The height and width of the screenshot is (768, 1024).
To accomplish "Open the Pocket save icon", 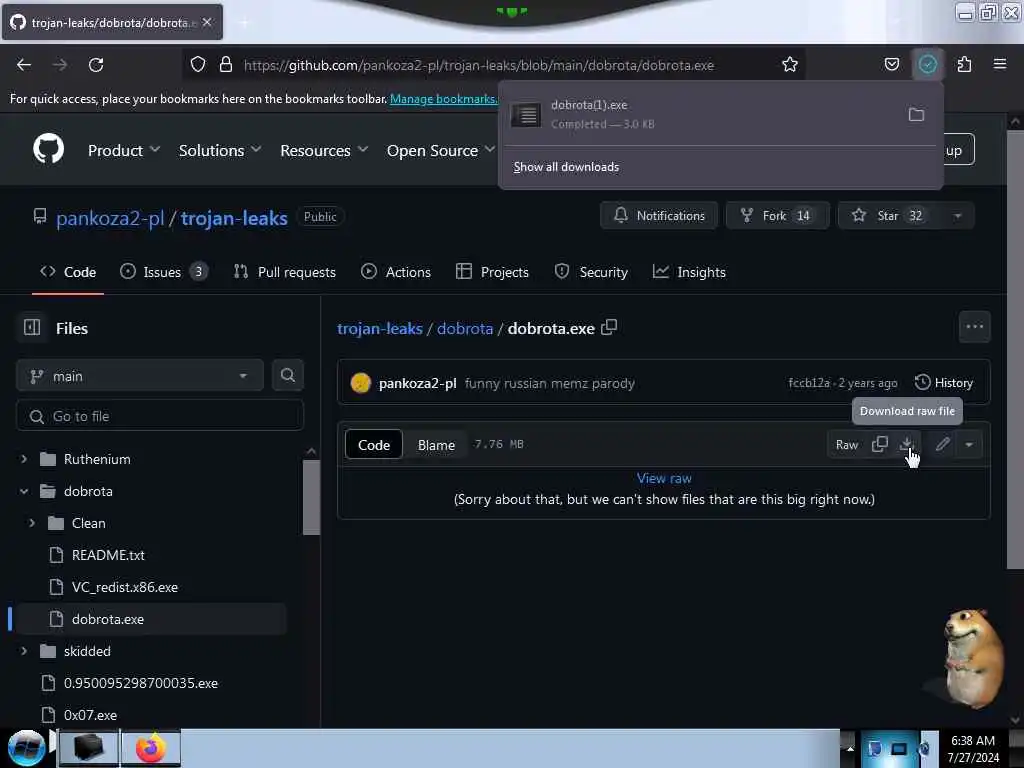I will click(891, 64).
